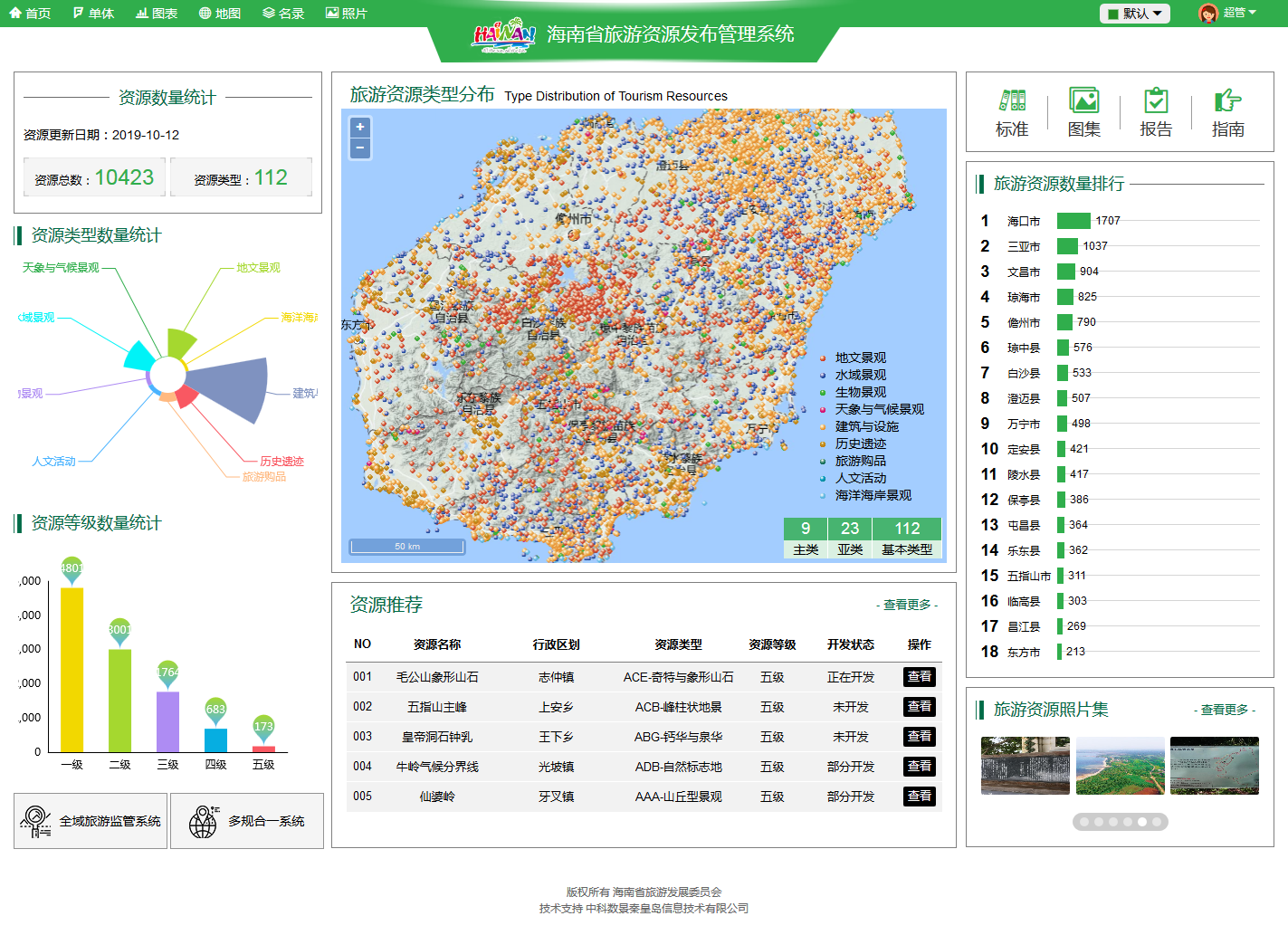Expand the 超管 user menu
1288x935 pixels.
tap(1228, 14)
